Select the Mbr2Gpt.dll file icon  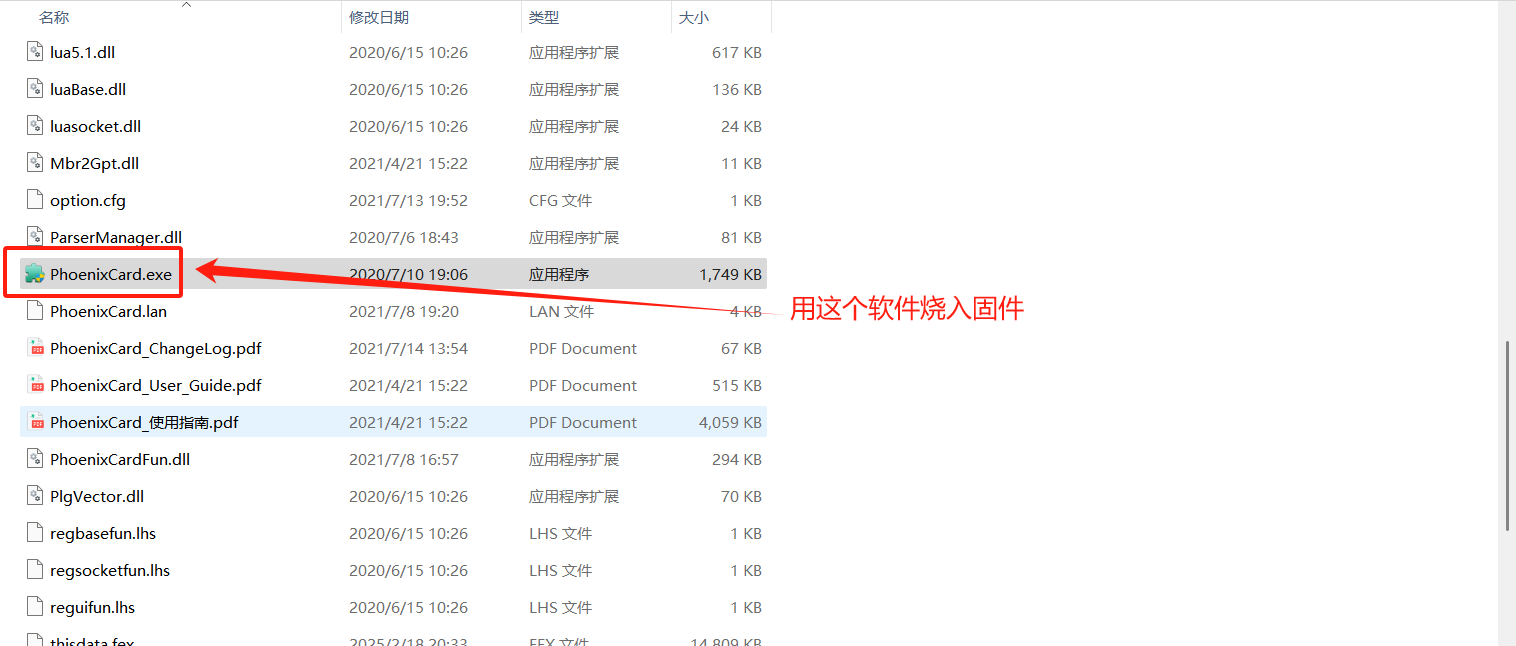click(35, 163)
